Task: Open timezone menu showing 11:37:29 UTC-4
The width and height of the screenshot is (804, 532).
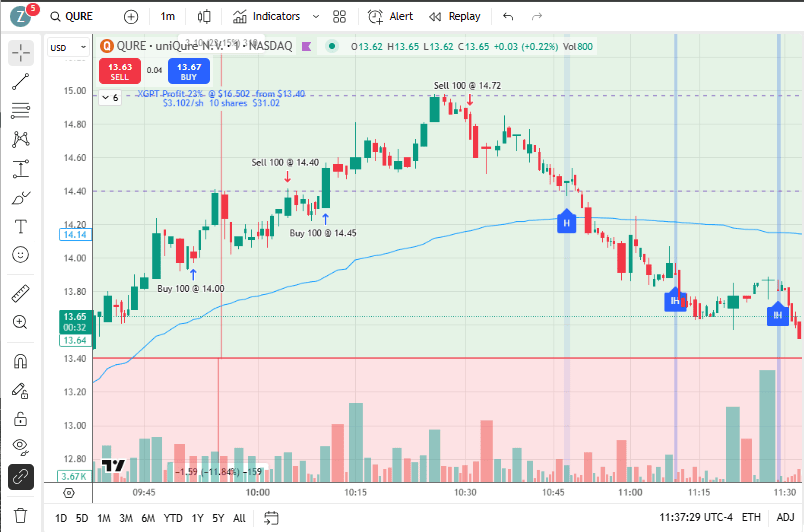Action: (696, 518)
